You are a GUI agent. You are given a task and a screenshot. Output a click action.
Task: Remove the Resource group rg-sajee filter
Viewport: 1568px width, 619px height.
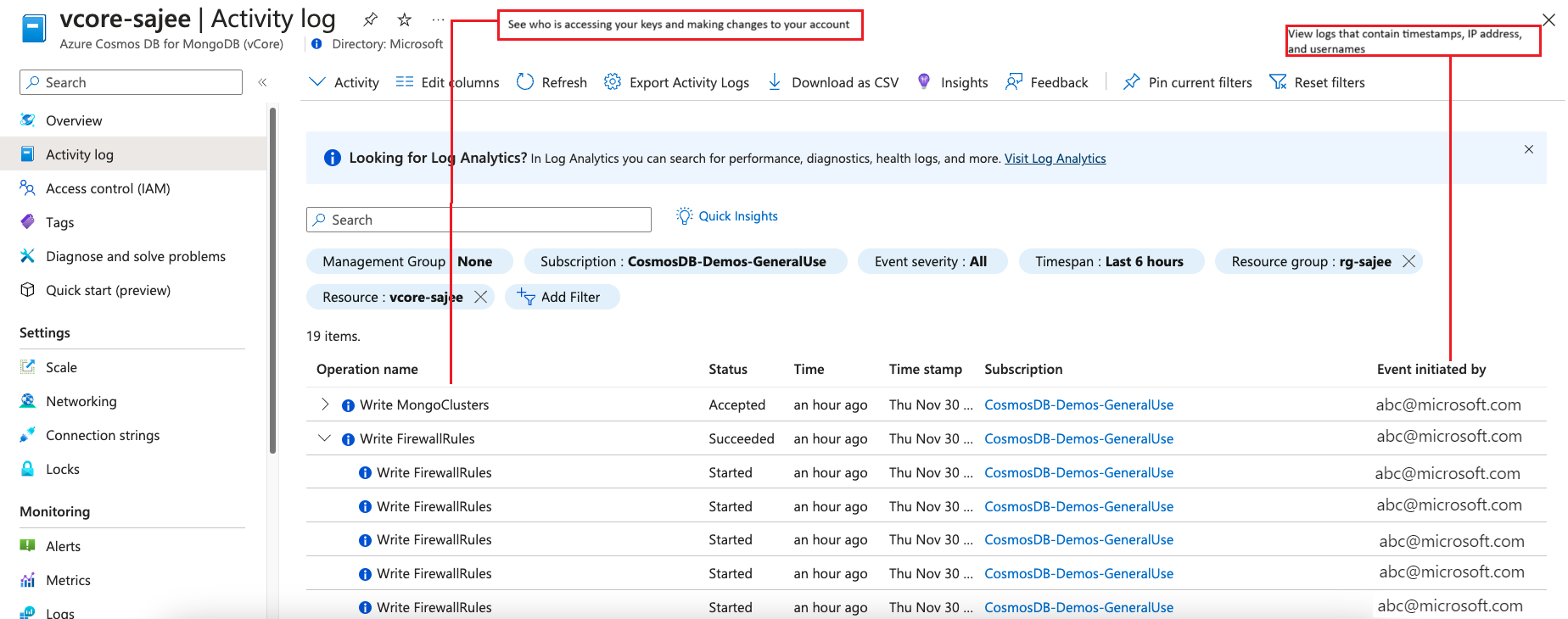(1408, 261)
